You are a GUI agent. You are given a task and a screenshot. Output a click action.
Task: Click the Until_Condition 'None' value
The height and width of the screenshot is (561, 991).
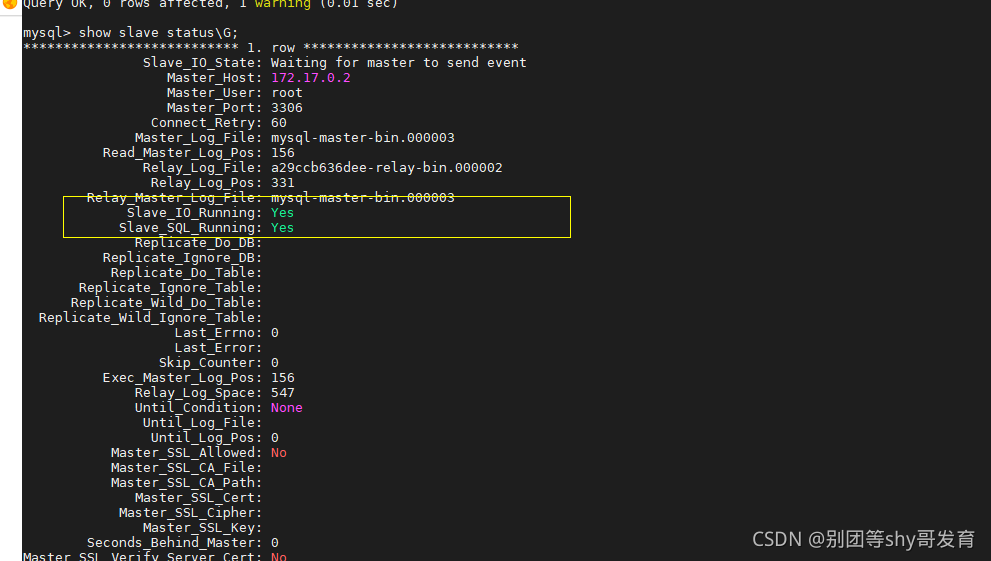coord(286,408)
